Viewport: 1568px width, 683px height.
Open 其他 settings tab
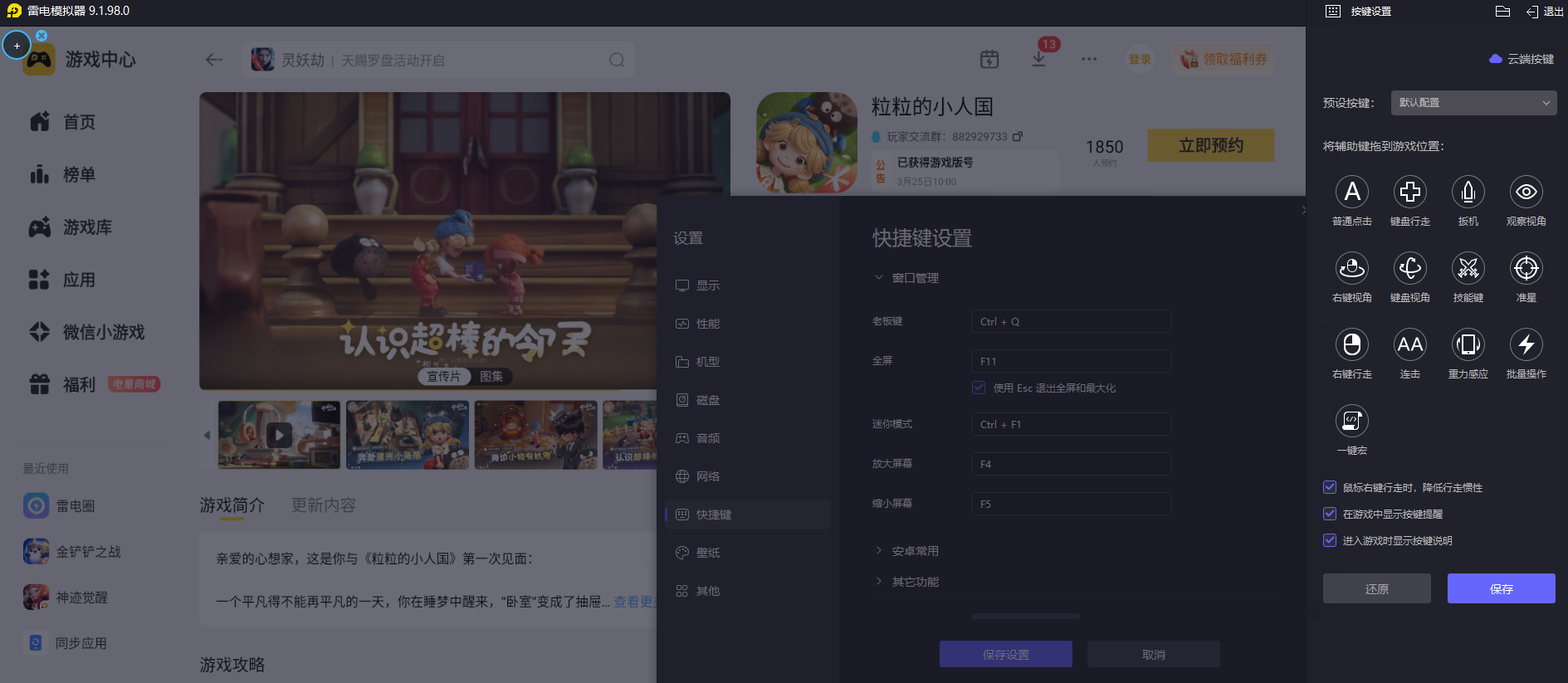(x=747, y=591)
